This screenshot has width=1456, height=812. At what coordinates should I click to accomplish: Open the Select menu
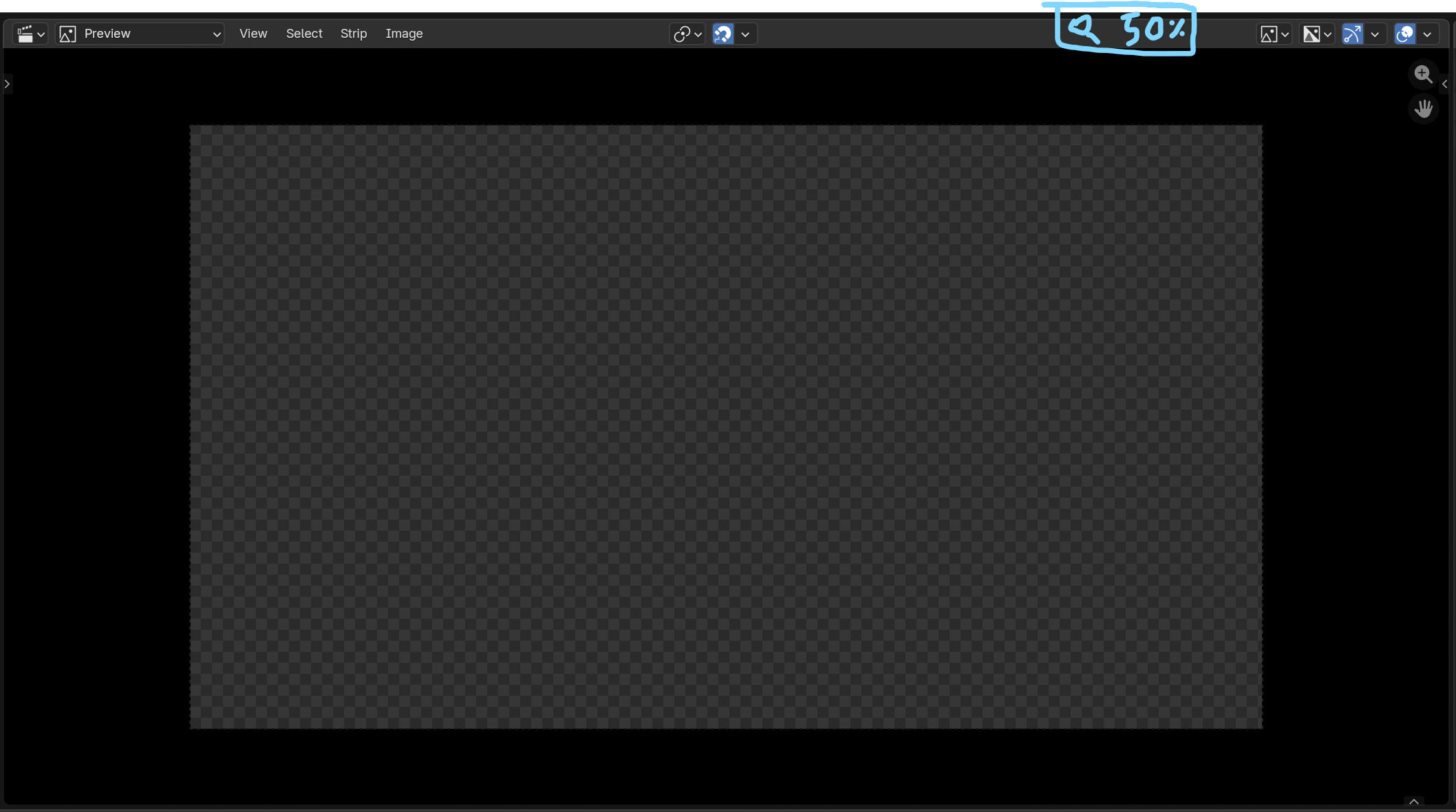[x=304, y=34]
